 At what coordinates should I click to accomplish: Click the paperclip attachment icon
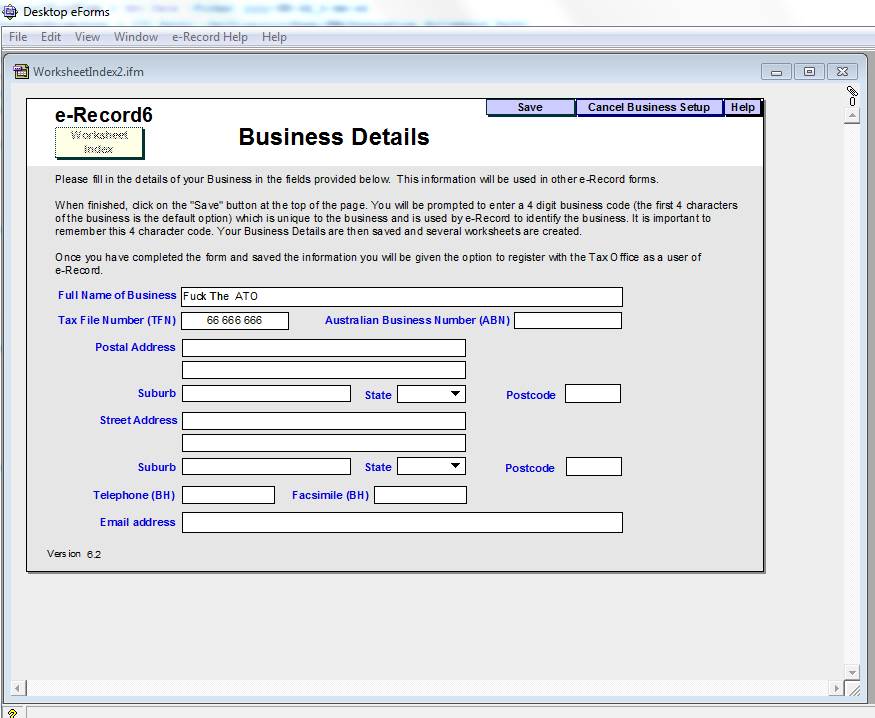[x=852, y=91]
